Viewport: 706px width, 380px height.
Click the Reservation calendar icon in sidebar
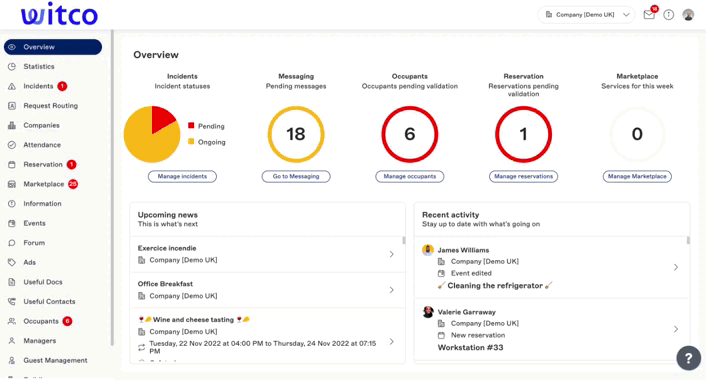pos(12,164)
